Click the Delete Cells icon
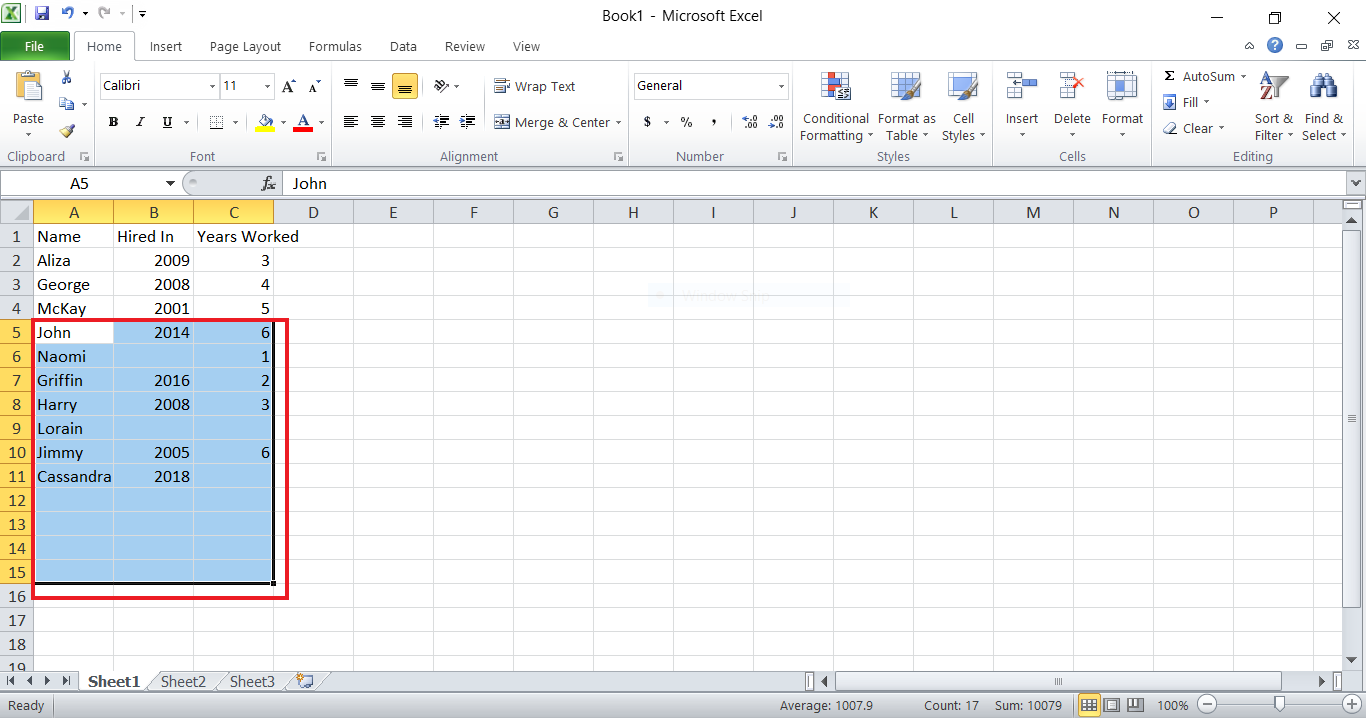This screenshot has height=718, width=1366. pos(1071,86)
